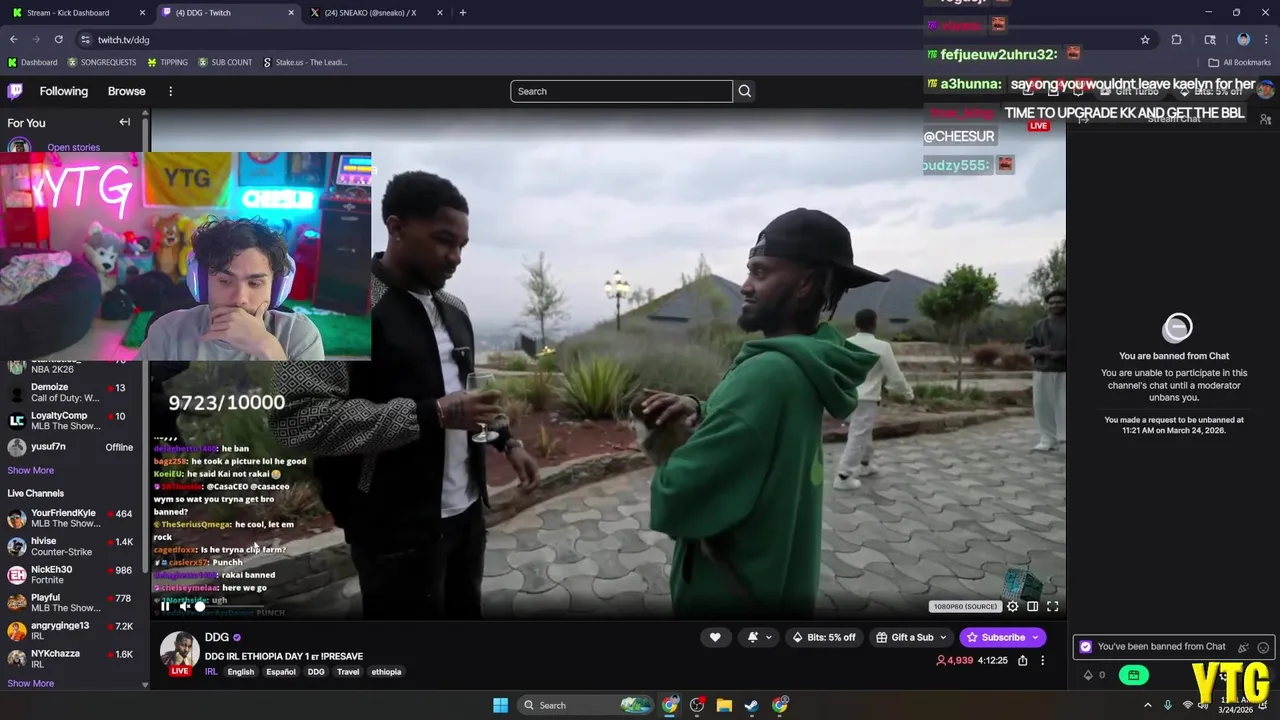
Task: Open notification bell dropdown
Action: pos(757,637)
